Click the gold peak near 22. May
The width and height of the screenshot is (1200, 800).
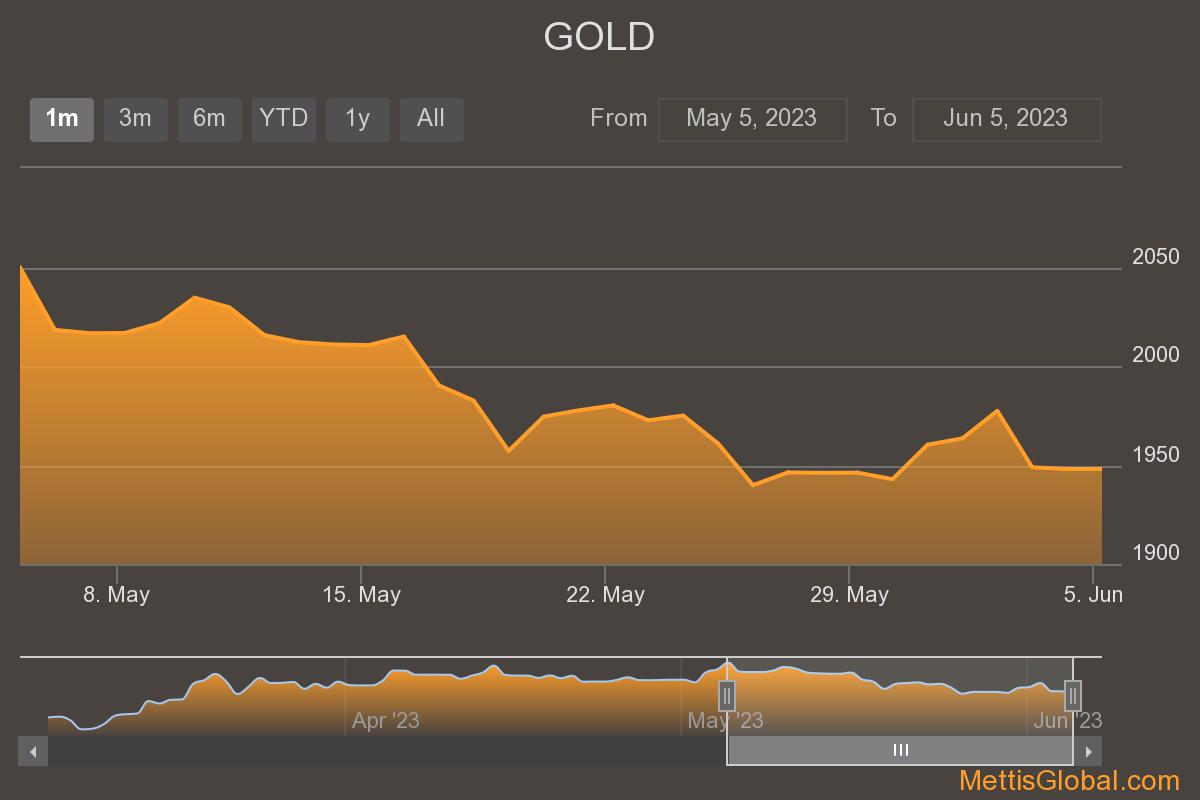612,405
